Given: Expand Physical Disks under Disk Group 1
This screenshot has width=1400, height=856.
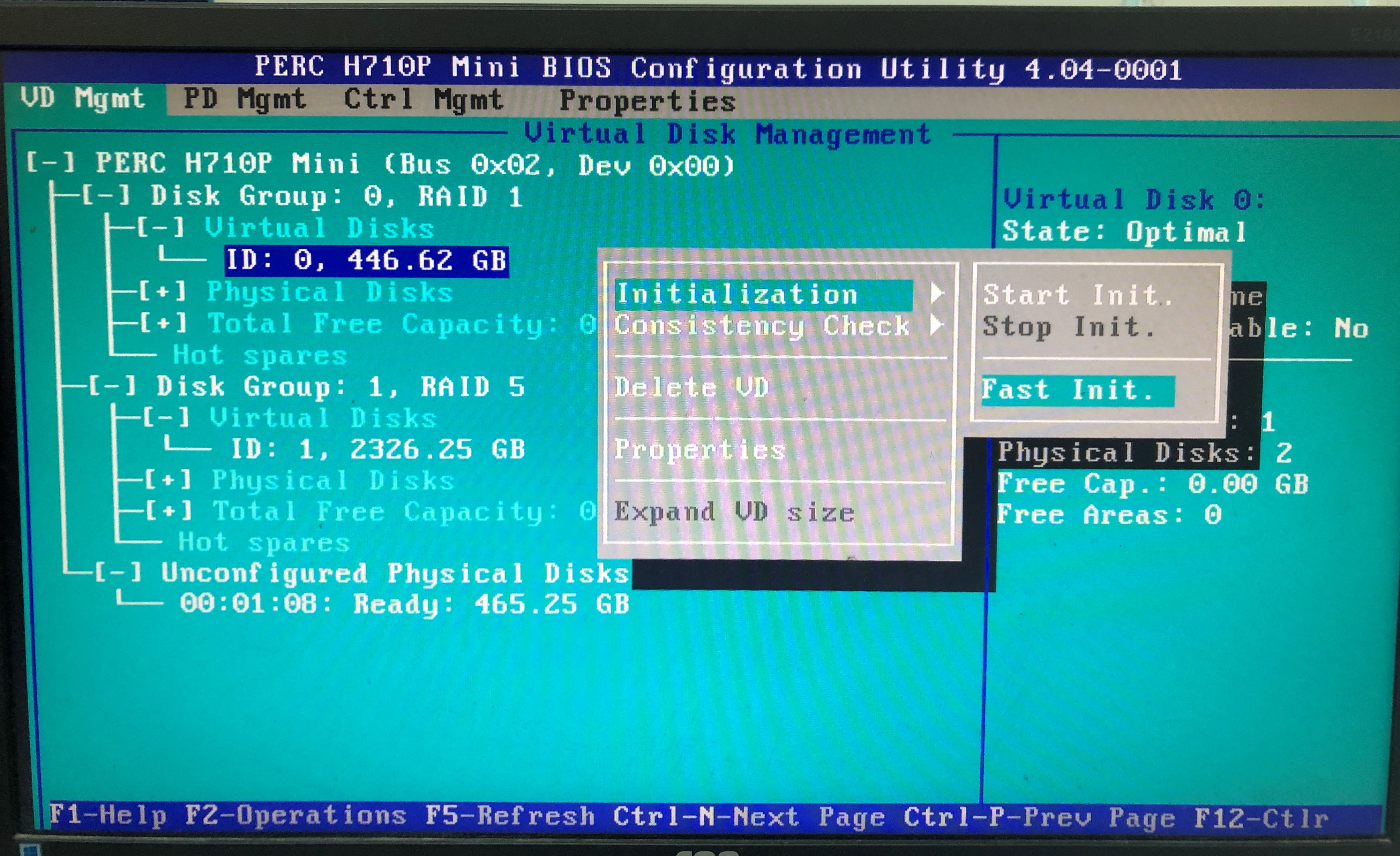Looking at the screenshot, I should pos(167,480).
